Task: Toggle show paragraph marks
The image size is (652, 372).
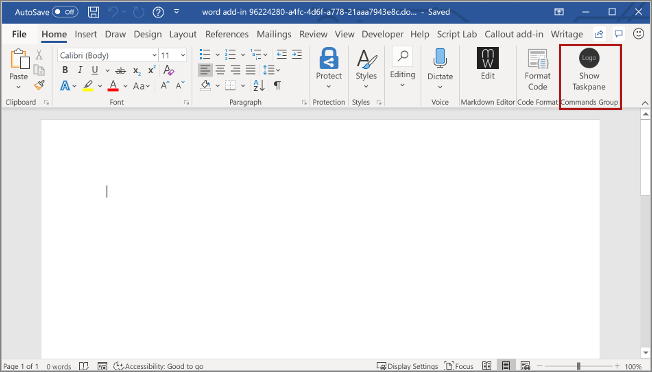Action: 277,85
